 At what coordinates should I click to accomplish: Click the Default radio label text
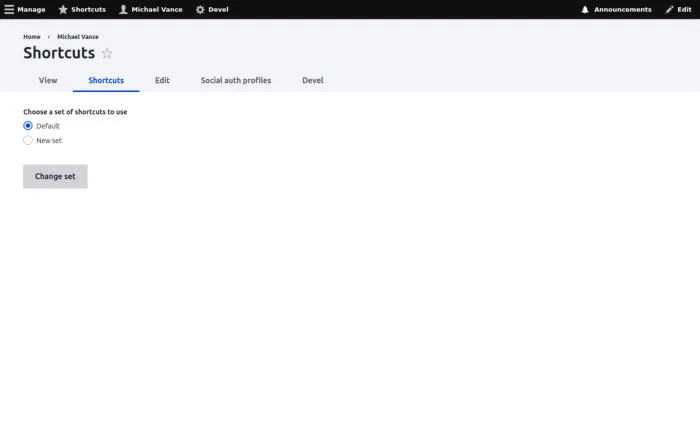pyautogui.click(x=48, y=126)
